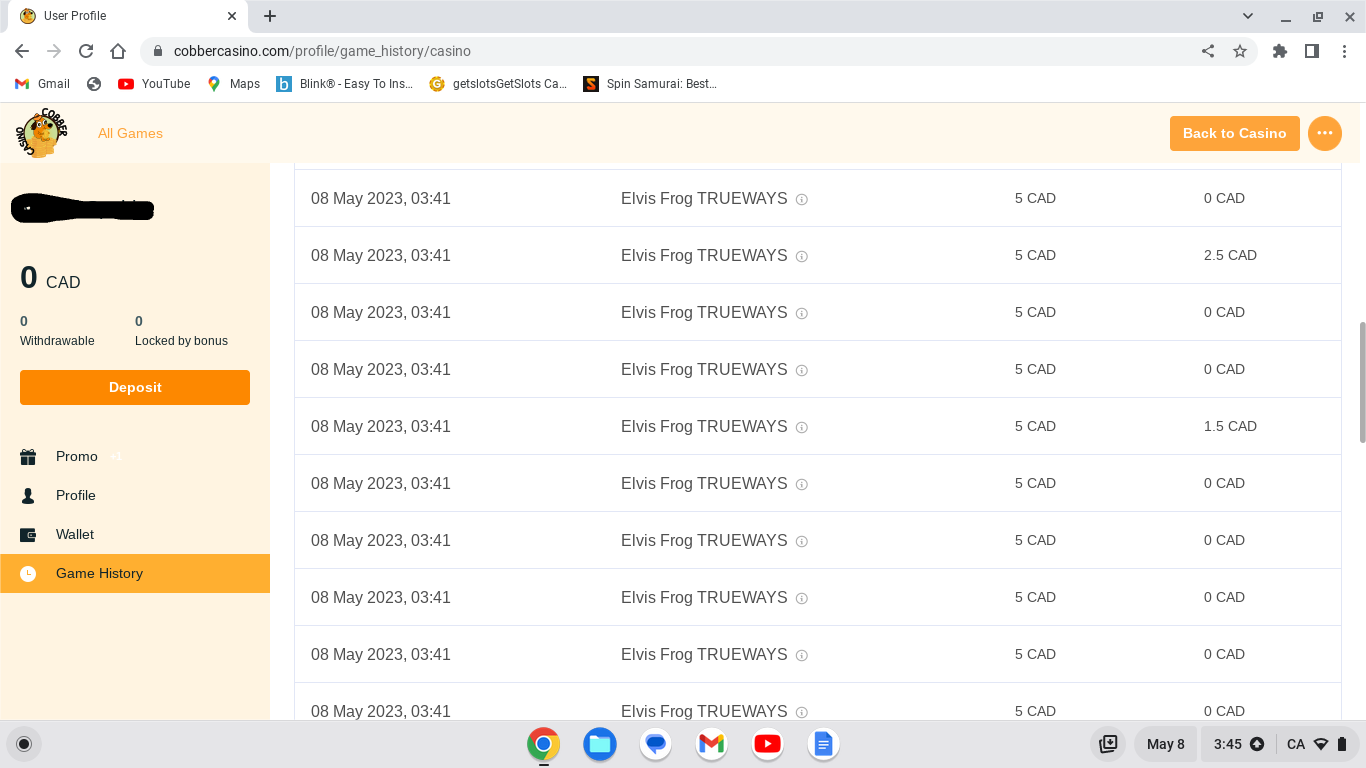The width and height of the screenshot is (1366, 768).
Task: Follow the All Games link
Action: 130,133
